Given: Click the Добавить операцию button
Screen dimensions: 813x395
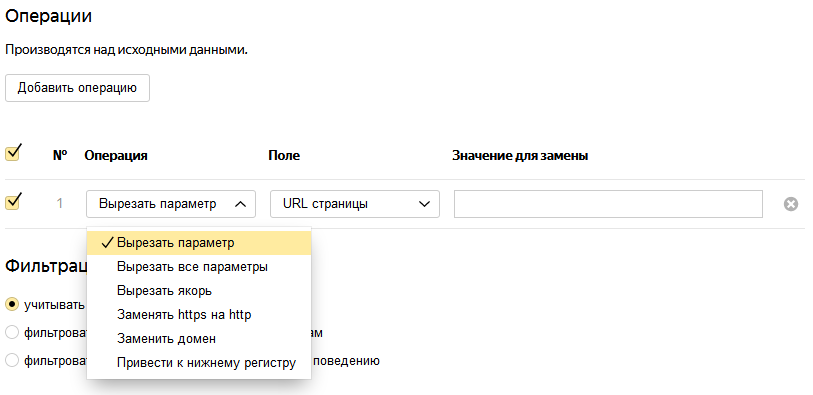Looking at the screenshot, I should (x=77, y=88).
